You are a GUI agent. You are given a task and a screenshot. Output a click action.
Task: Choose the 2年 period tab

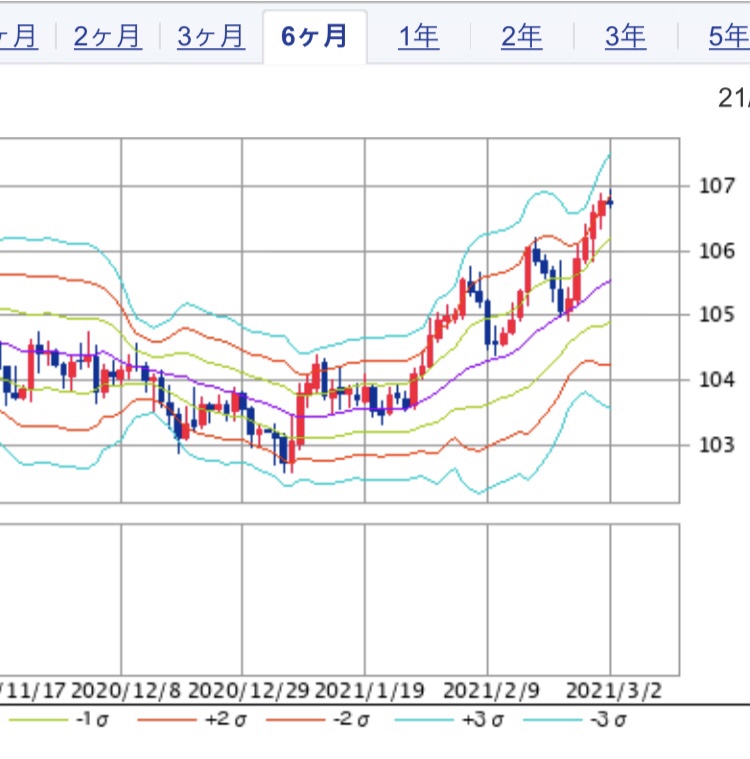pos(522,38)
